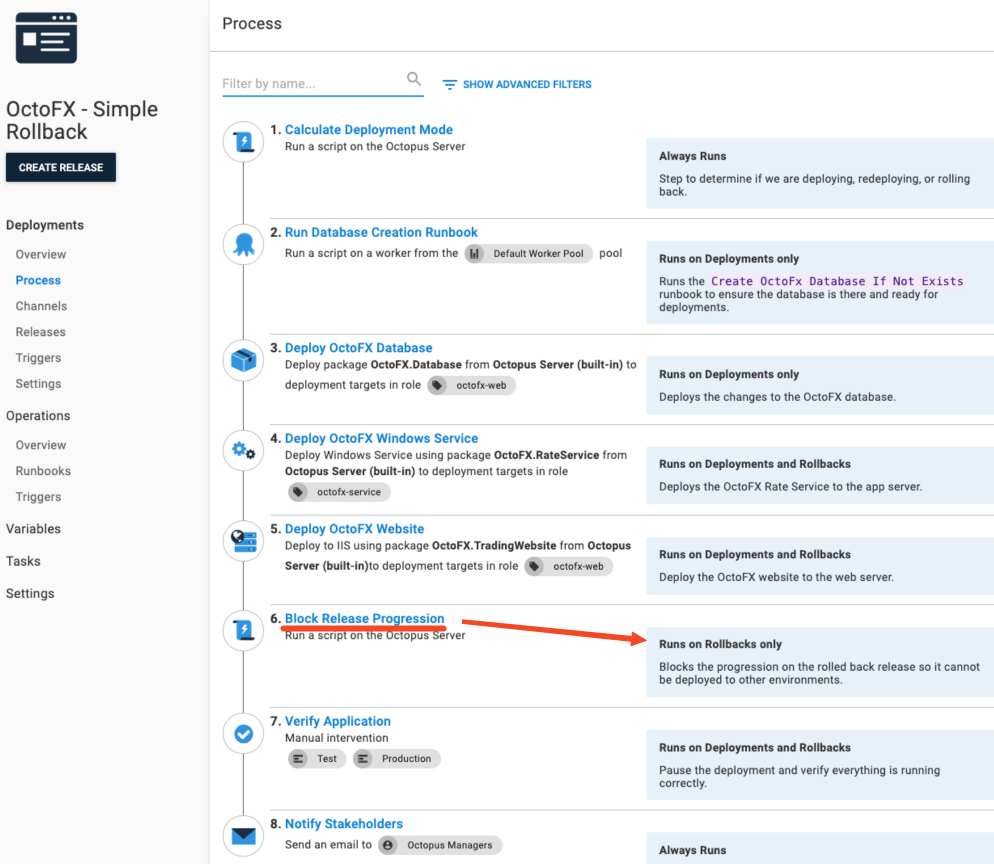Click the Default Worker Pool chip
This screenshot has width=994, height=864.
coord(529,254)
